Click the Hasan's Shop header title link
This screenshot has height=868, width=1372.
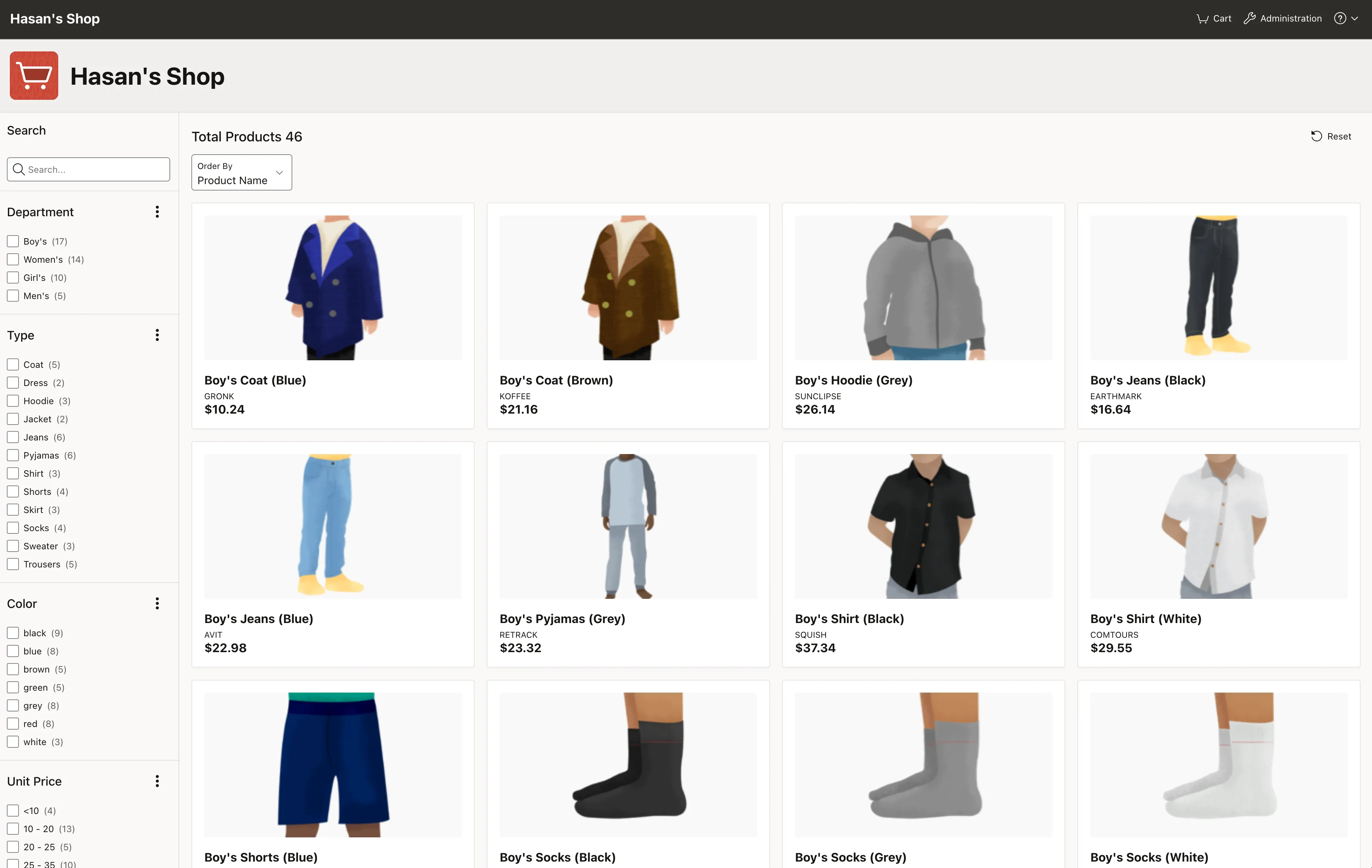[x=55, y=19]
